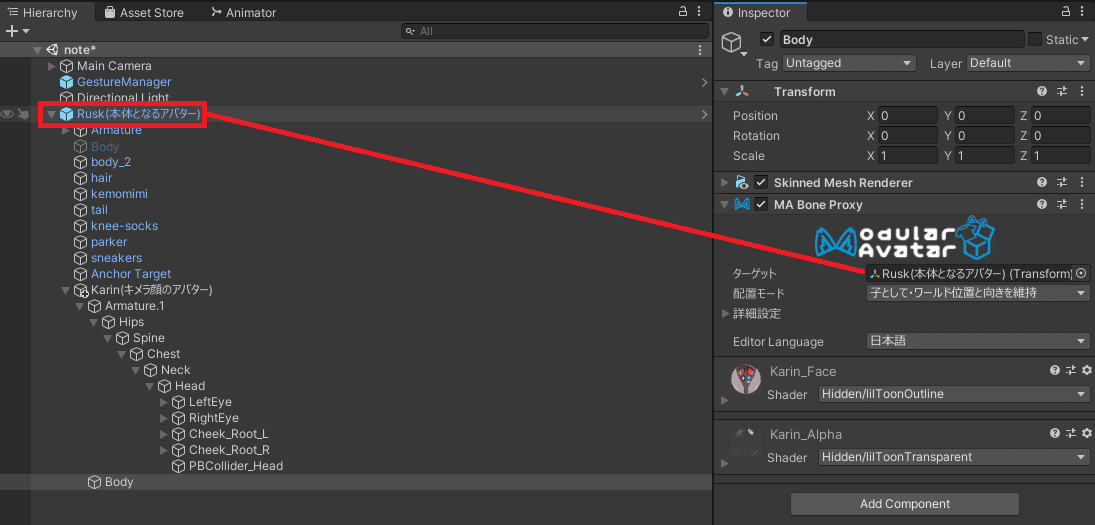This screenshot has width=1095, height=525.
Task: Open the Layer dropdown showing Default
Action: point(1029,63)
